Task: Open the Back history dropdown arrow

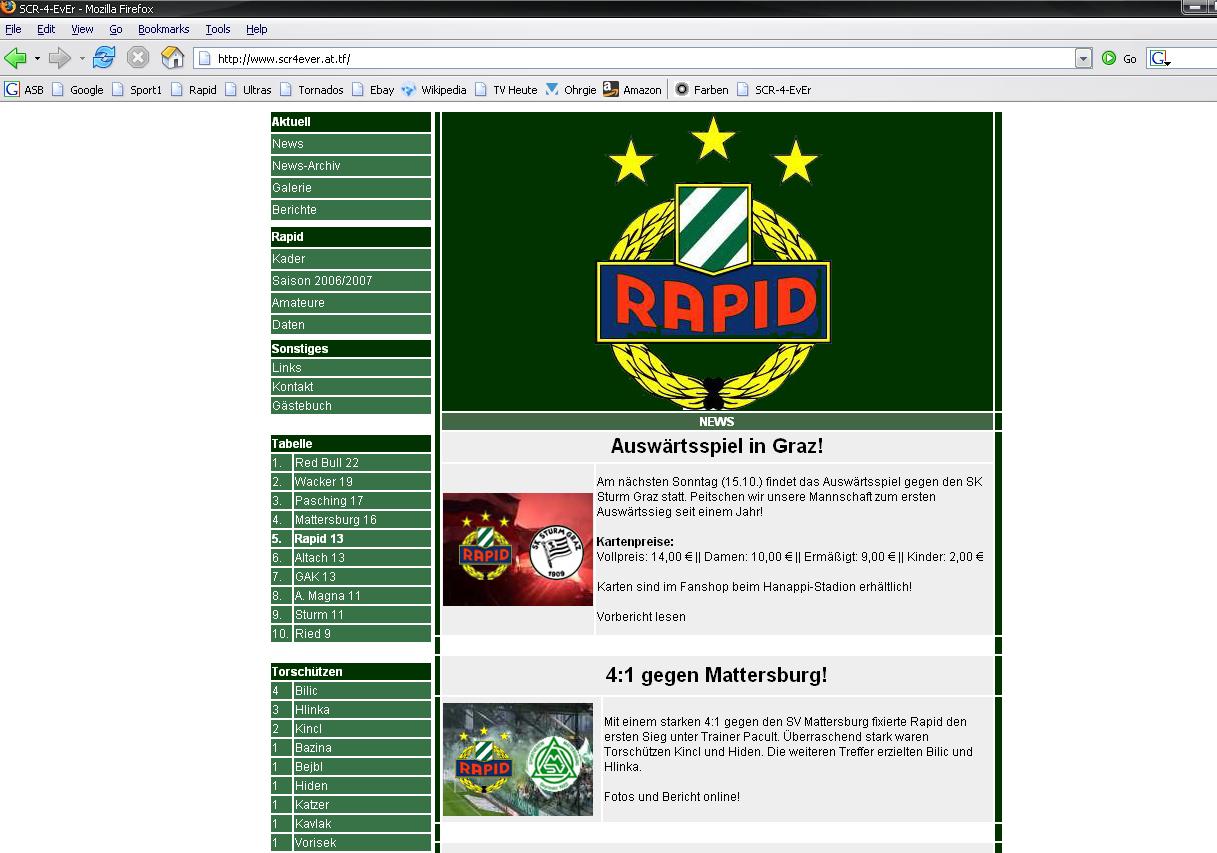Action: [37, 58]
